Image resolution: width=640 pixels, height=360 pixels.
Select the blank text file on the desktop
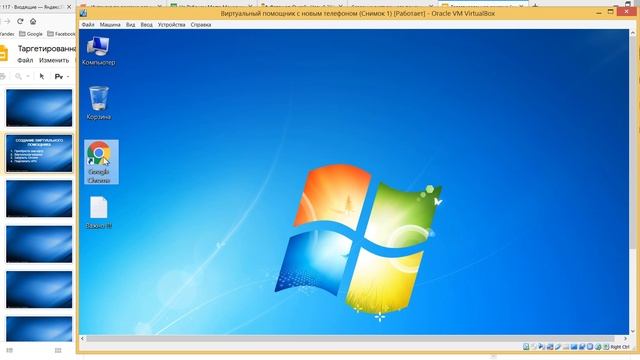click(99, 212)
